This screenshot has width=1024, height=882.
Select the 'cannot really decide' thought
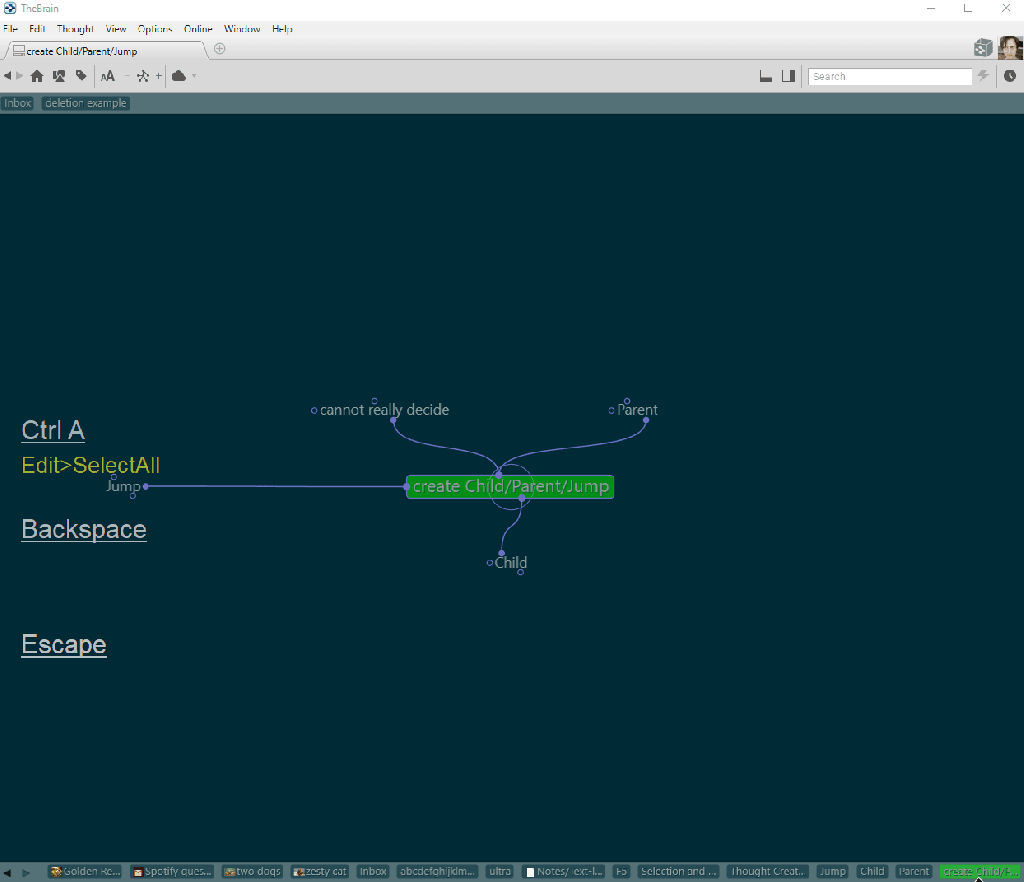384,410
